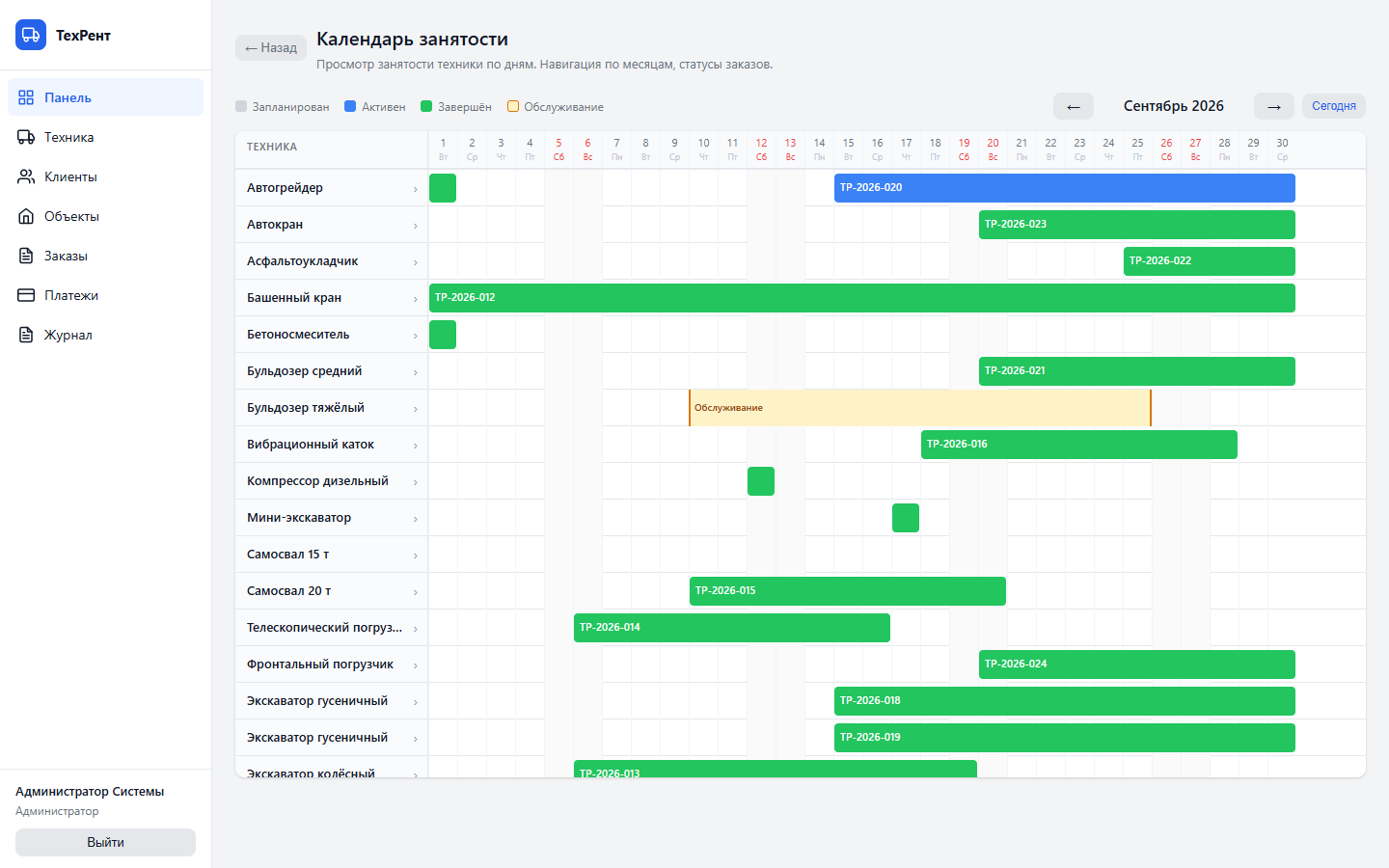Screen dimensions: 1389x868
Task: Click the Журнал file icon
Action: click(26, 335)
